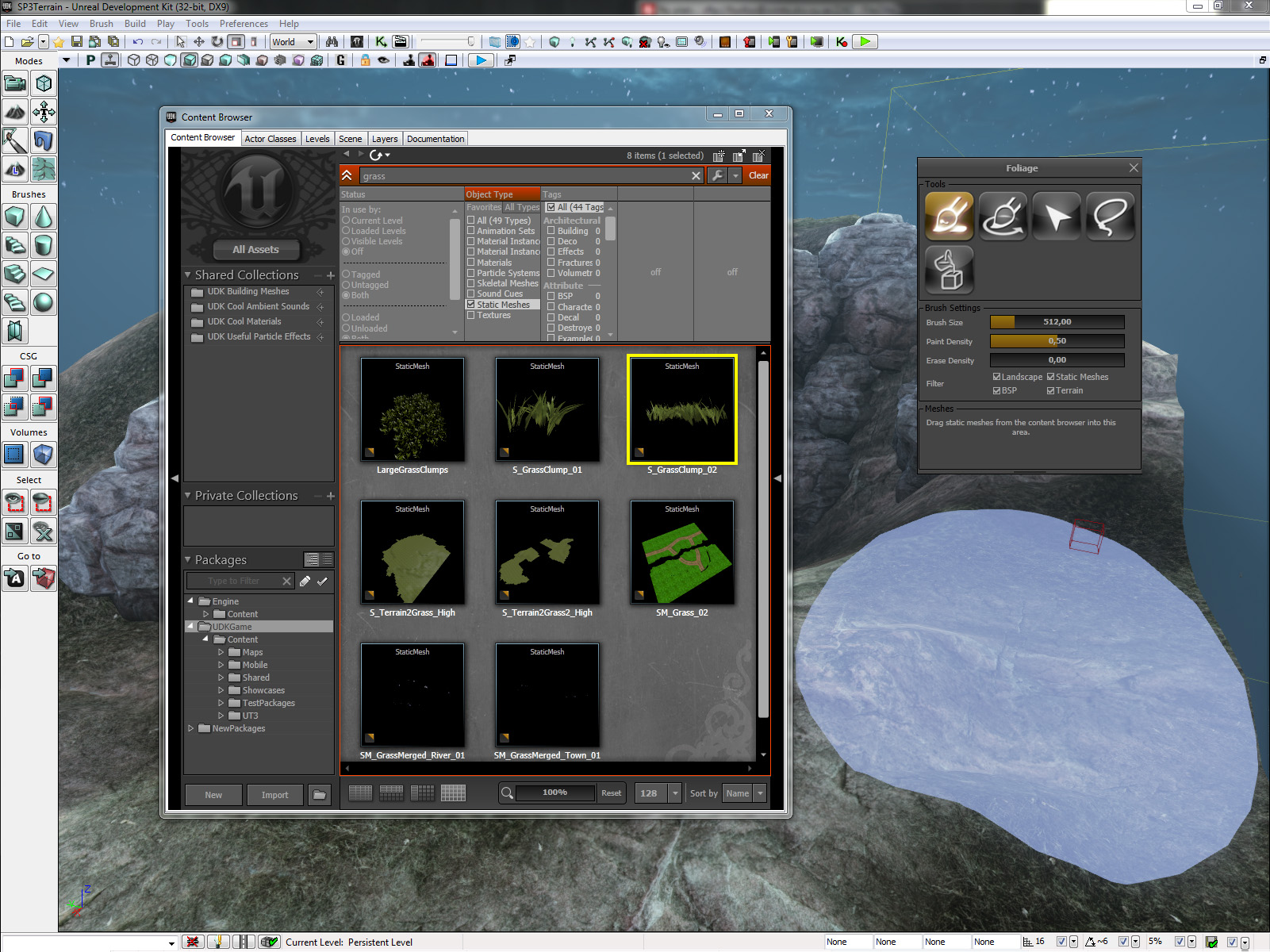Click the All Assets button

click(255, 249)
